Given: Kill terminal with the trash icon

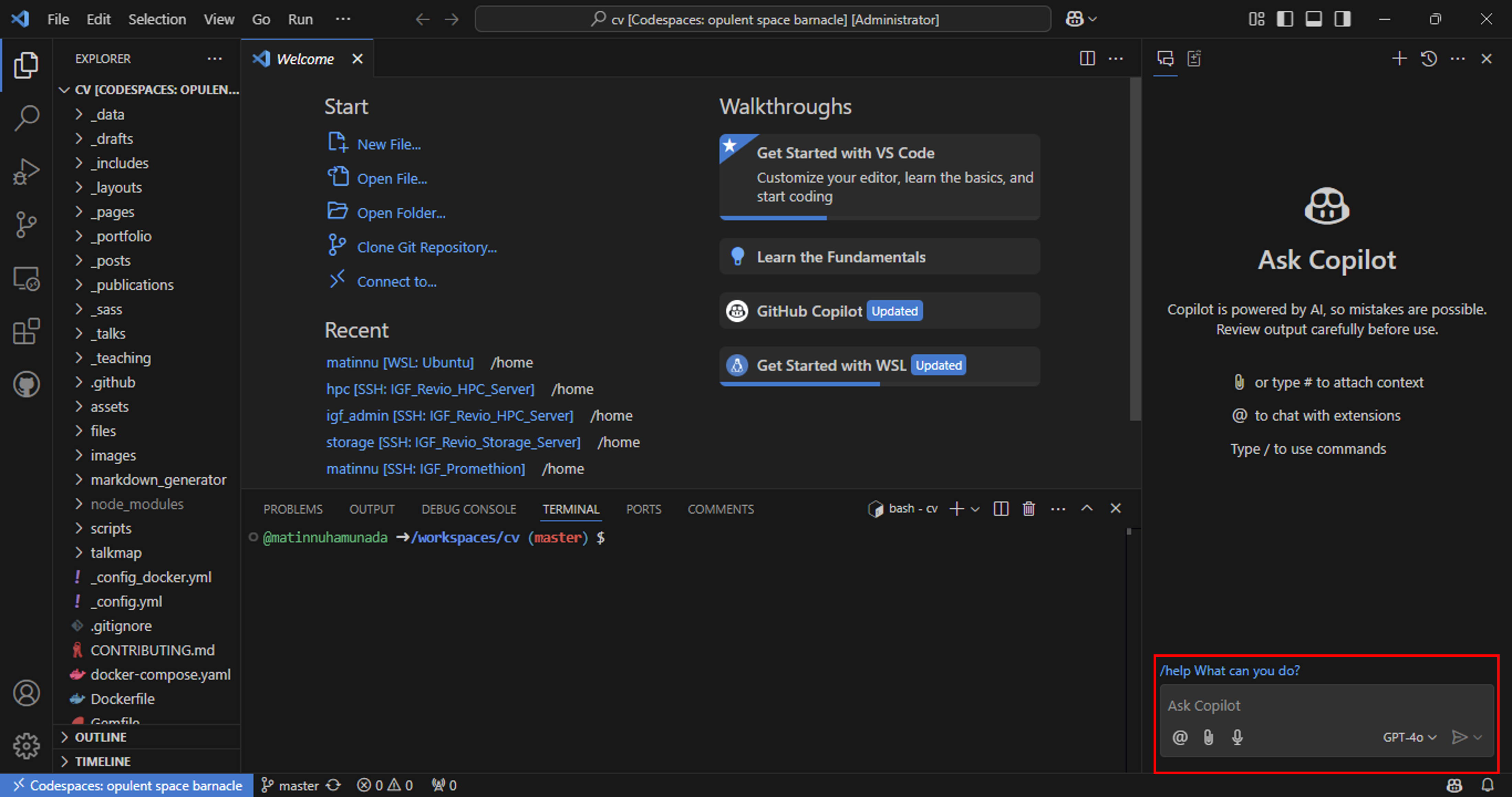Looking at the screenshot, I should [1029, 509].
